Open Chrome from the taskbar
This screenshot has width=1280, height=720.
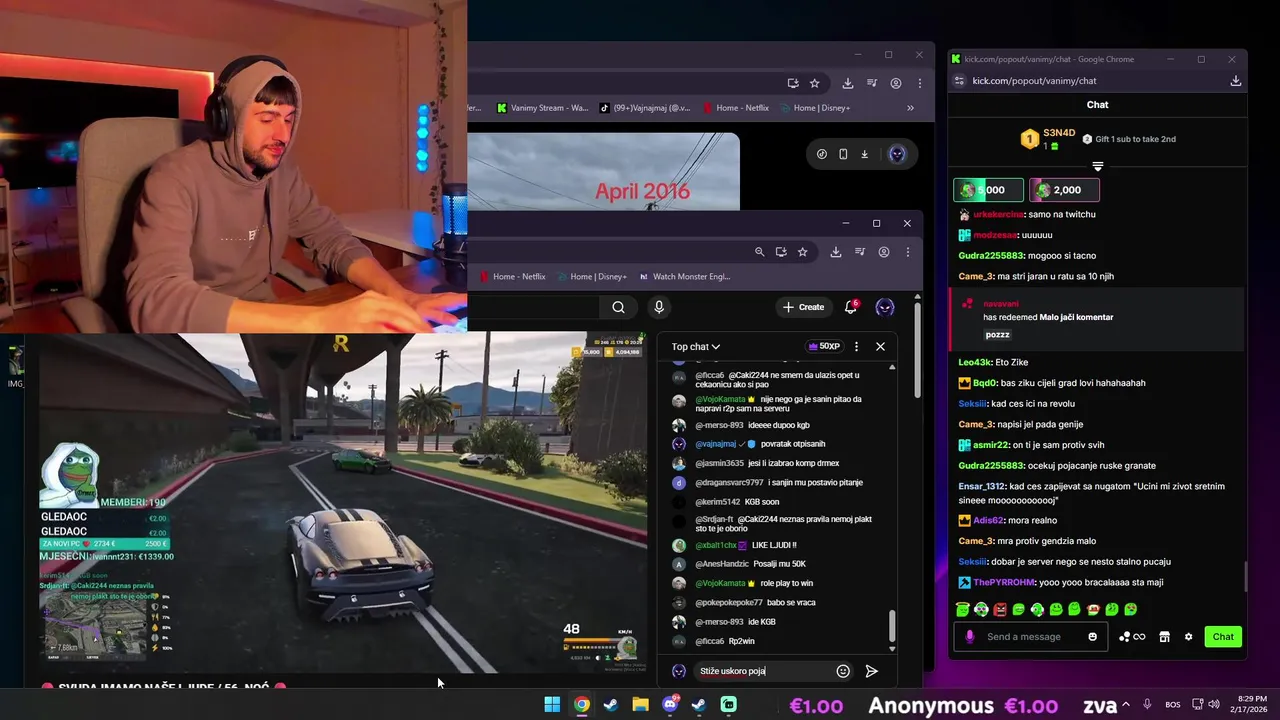pos(582,705)
